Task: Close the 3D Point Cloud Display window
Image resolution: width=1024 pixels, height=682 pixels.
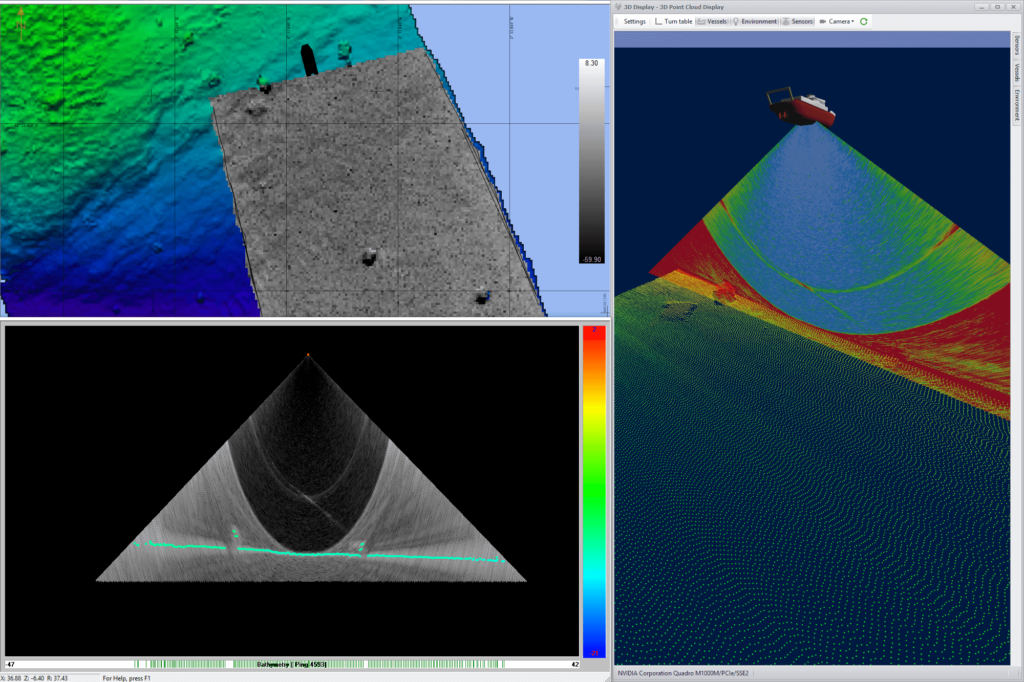Action: [x=1013, y=6]
